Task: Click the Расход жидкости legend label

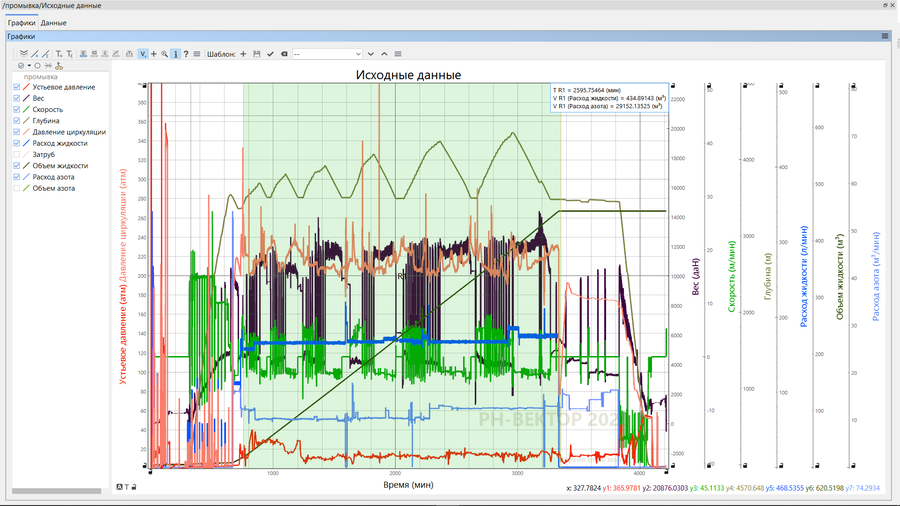Action: 60,143
